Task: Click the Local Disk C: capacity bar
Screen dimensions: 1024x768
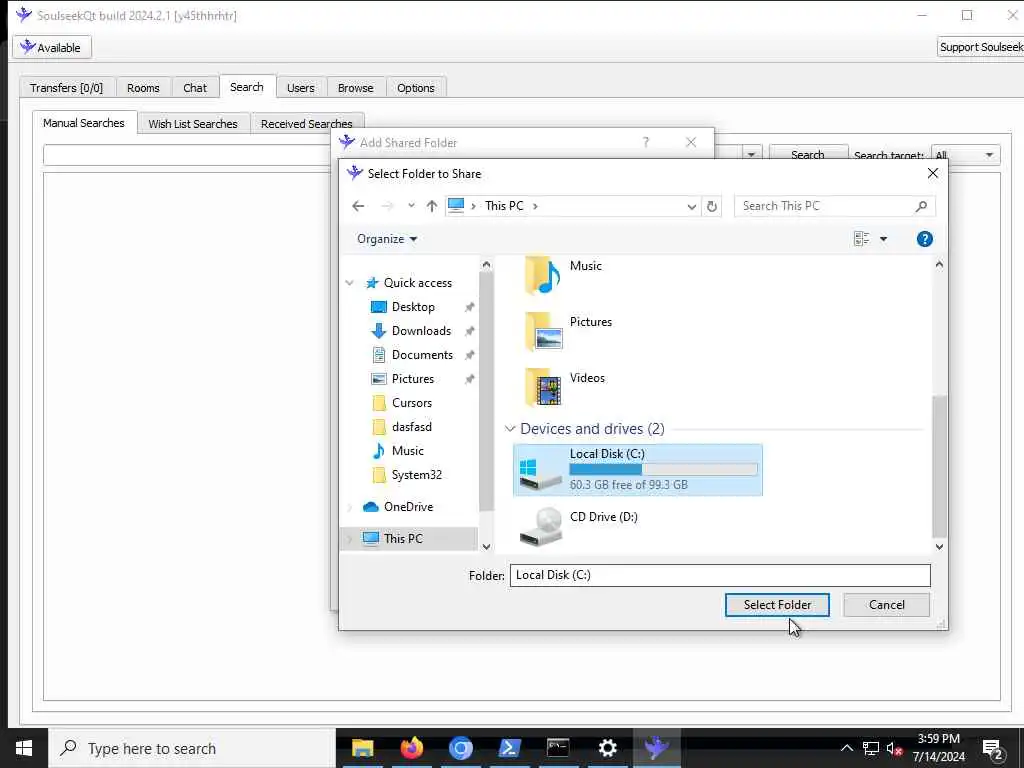Action: tap(663, 470)
